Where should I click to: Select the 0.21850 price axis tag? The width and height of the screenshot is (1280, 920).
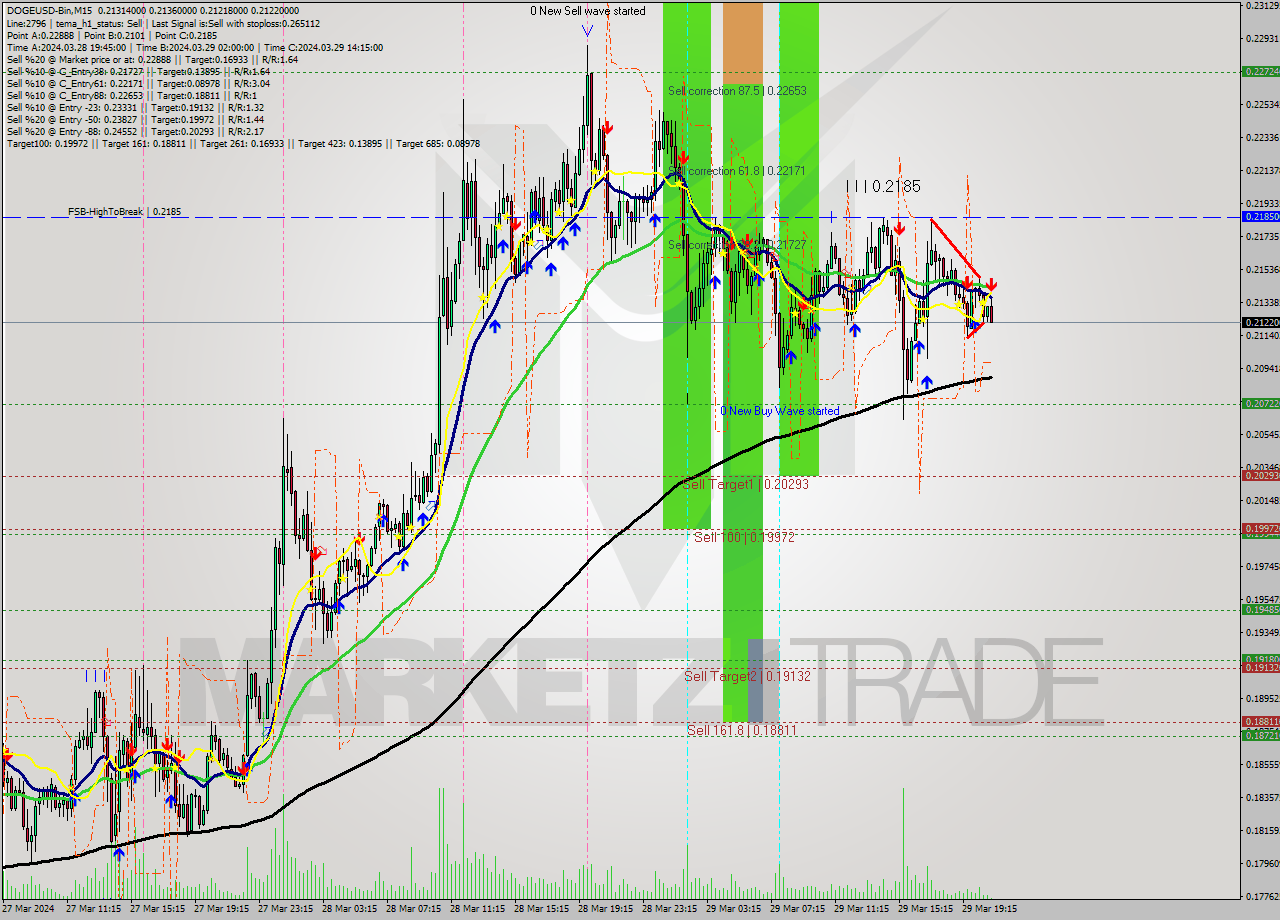click(1260, 216)
